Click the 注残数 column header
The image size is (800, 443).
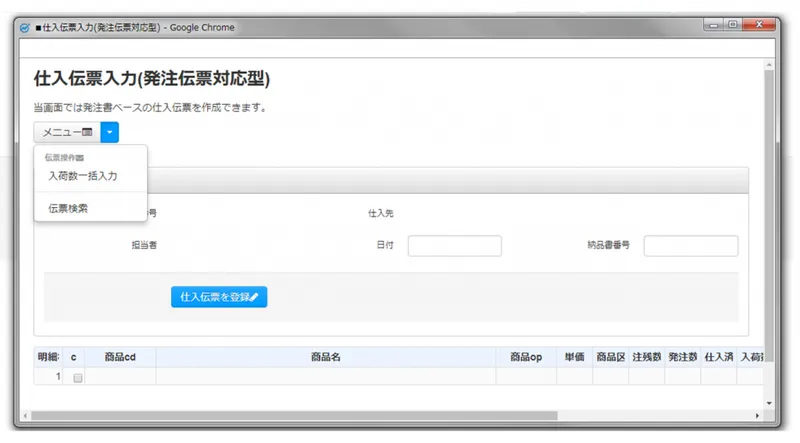(646, 357)
